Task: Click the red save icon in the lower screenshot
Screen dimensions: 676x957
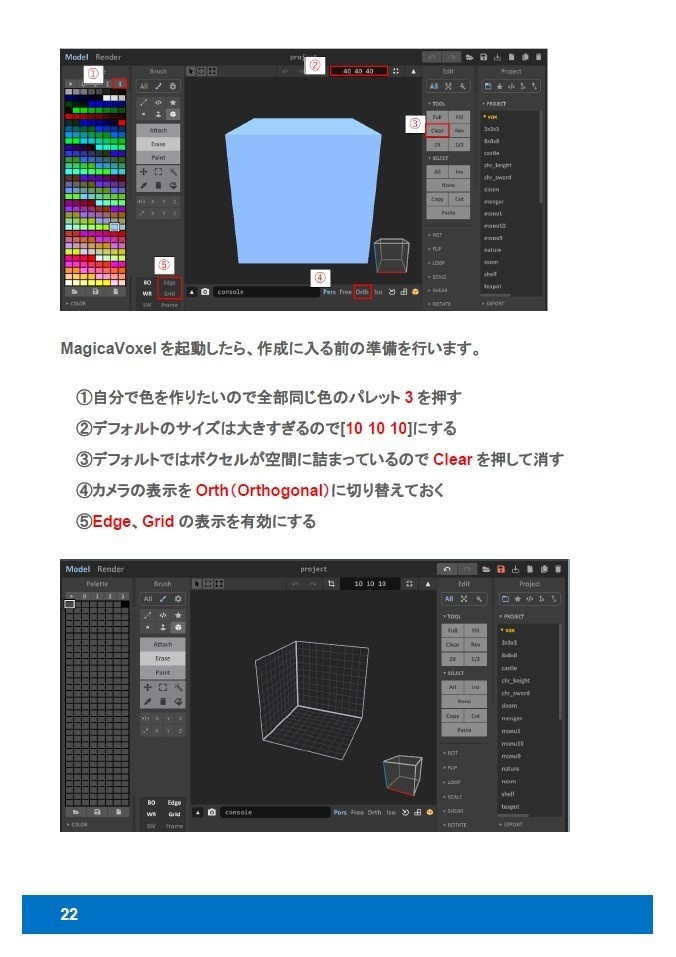Action: pos(501,569)
